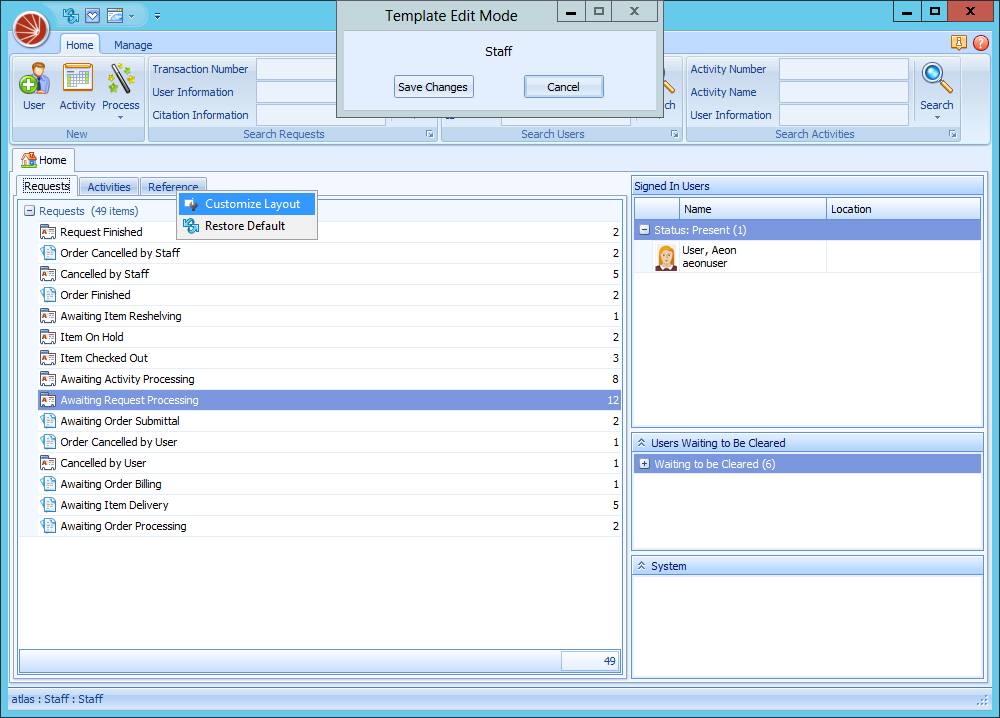Open the red help question mark icon

click(980, 43)
